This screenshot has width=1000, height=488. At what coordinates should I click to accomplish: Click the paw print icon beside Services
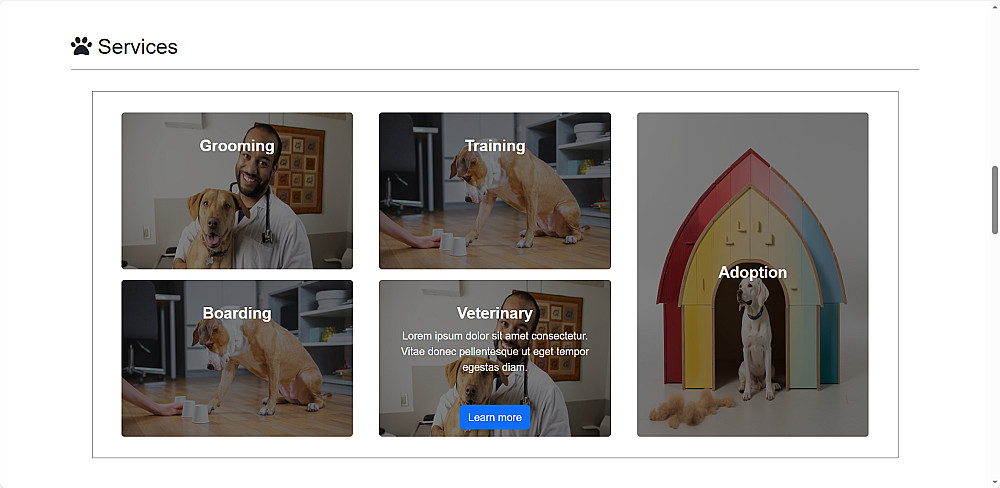pyautogui.click(x=82, y=46)
